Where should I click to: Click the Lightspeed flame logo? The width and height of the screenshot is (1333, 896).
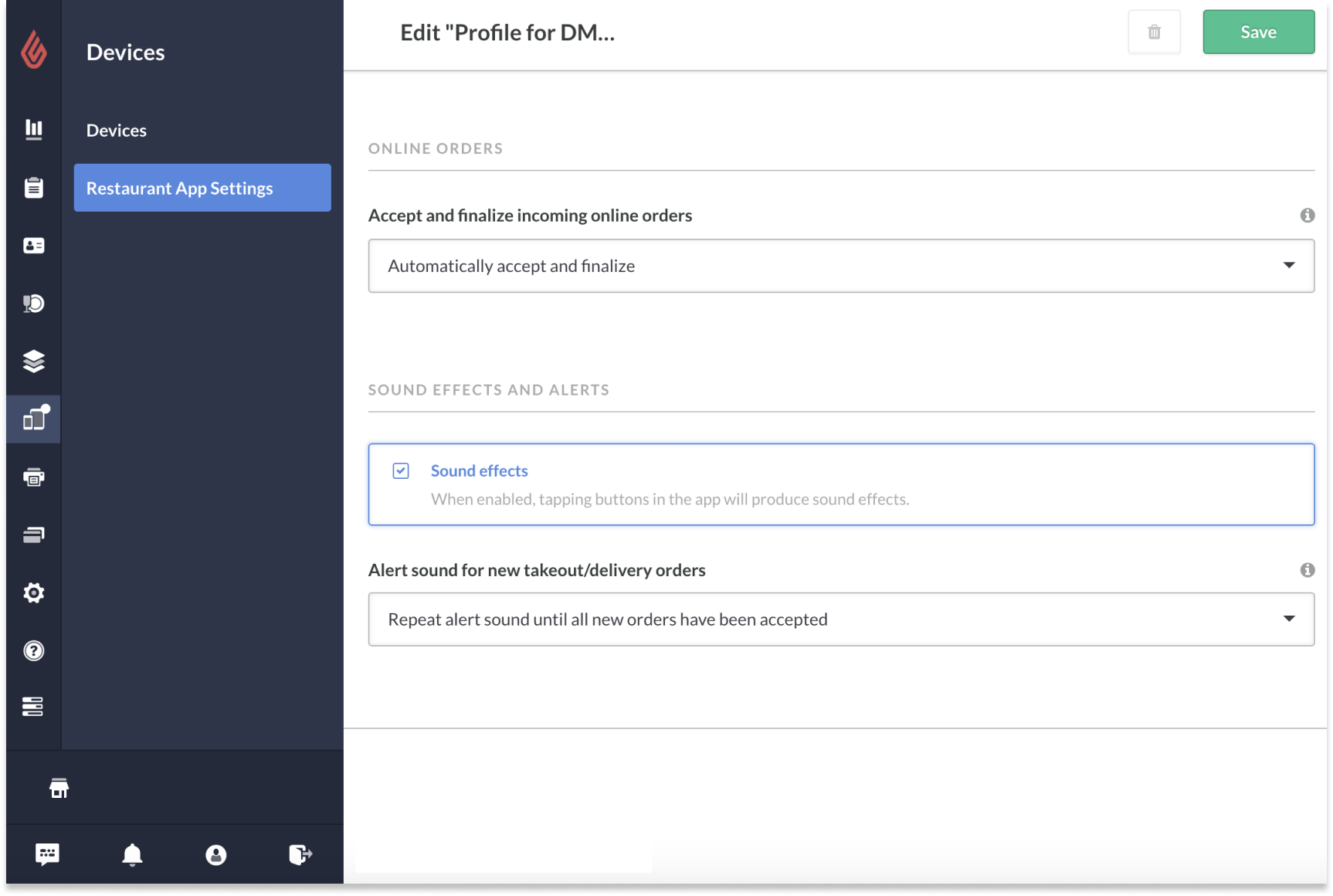coord(33,49)
